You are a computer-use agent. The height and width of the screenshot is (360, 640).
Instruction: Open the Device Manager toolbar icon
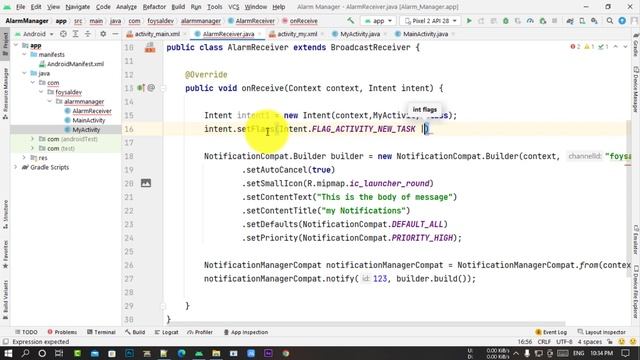(582, 20)
